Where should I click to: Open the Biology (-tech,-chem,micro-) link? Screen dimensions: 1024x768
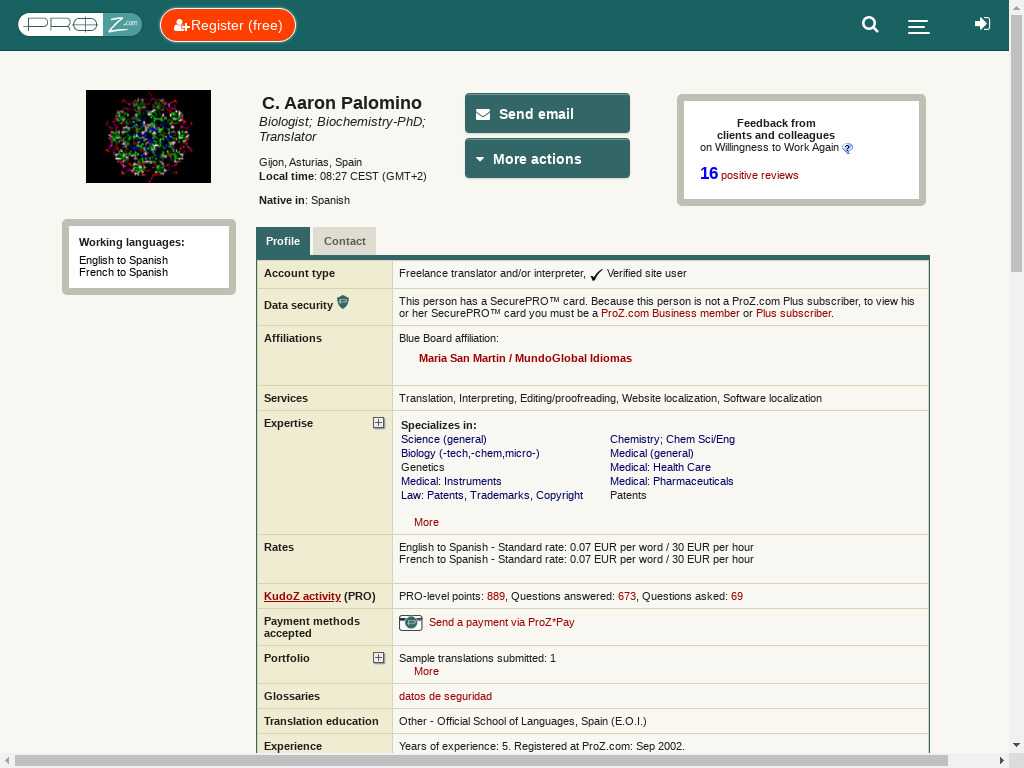point(470,453)
